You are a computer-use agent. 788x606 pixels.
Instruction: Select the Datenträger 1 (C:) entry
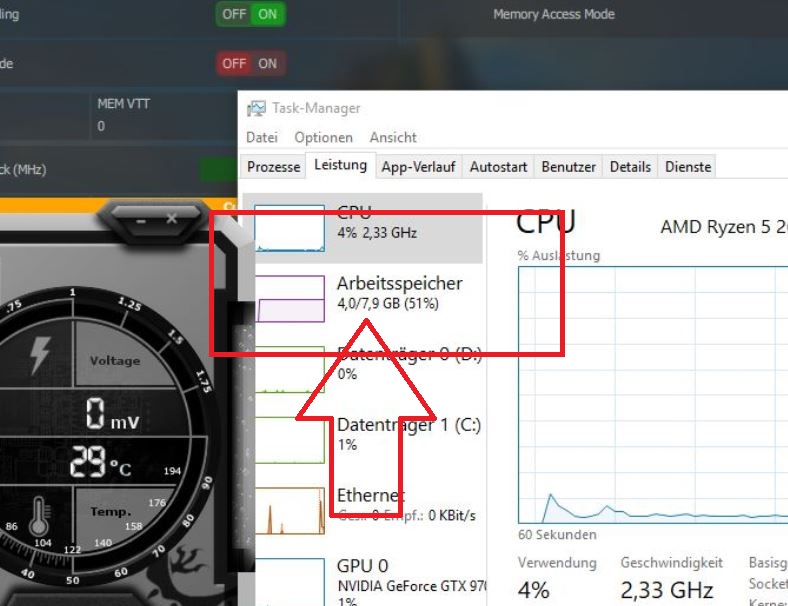[363, 440]
